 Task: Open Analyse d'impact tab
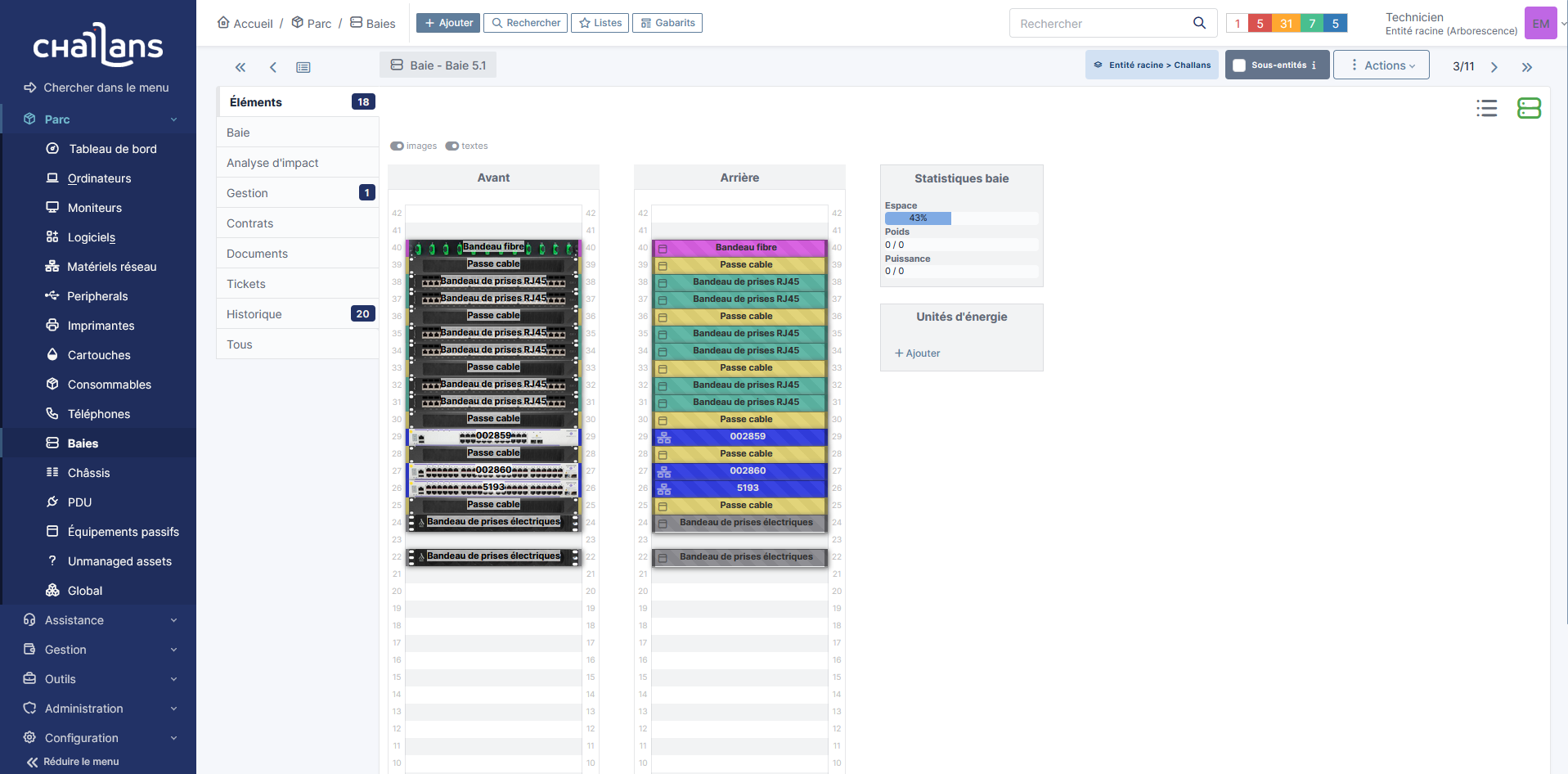[272, 163]
